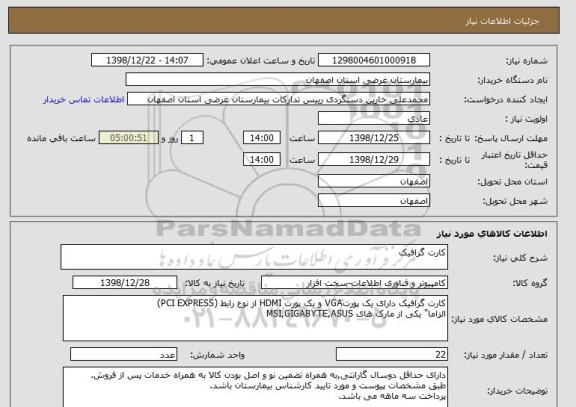Click the unit of measure field عدد
The width and height of the screenshot is (576, 407).
[123, 354]
